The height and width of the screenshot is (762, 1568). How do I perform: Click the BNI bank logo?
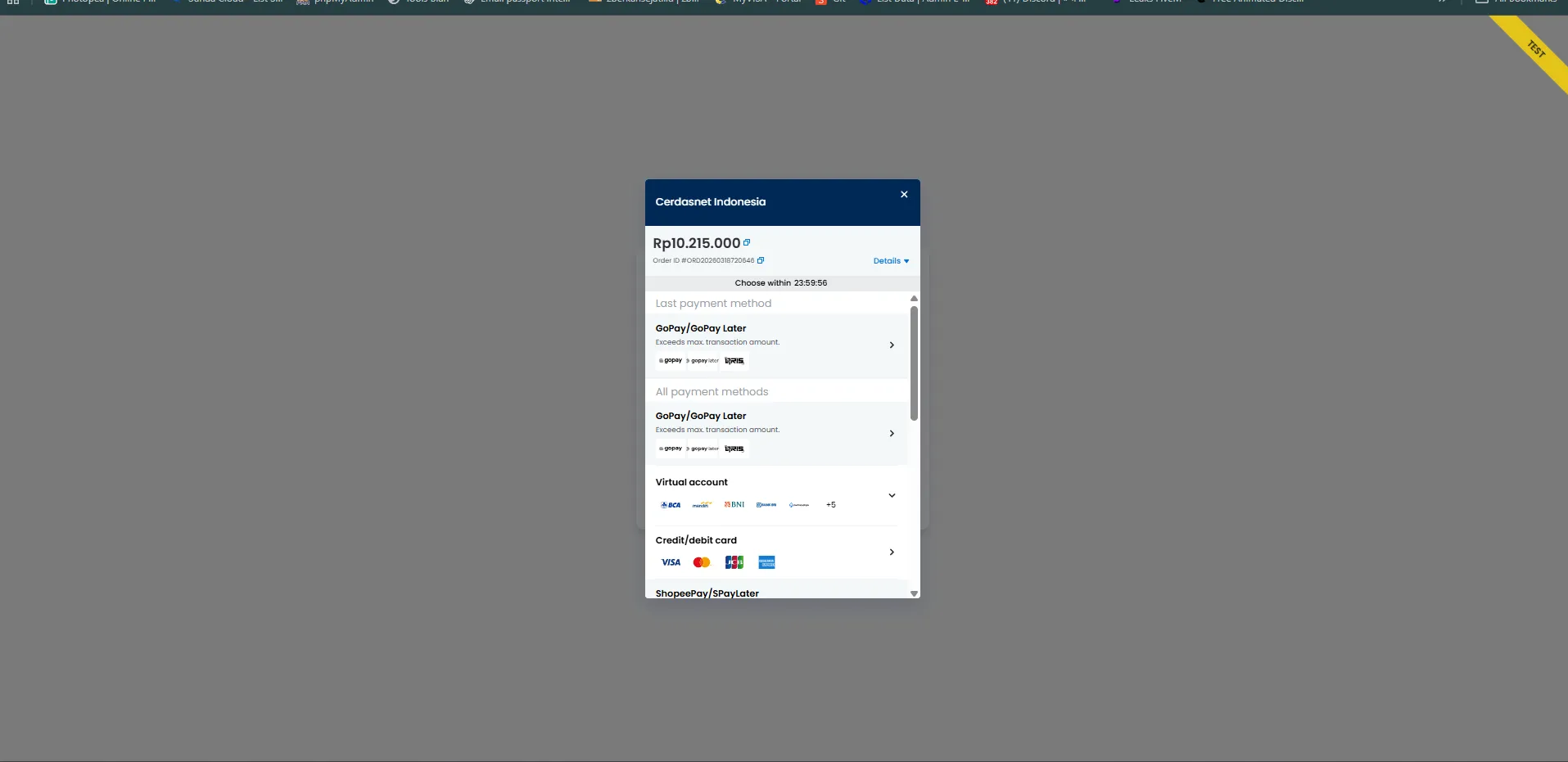point(734,505)
